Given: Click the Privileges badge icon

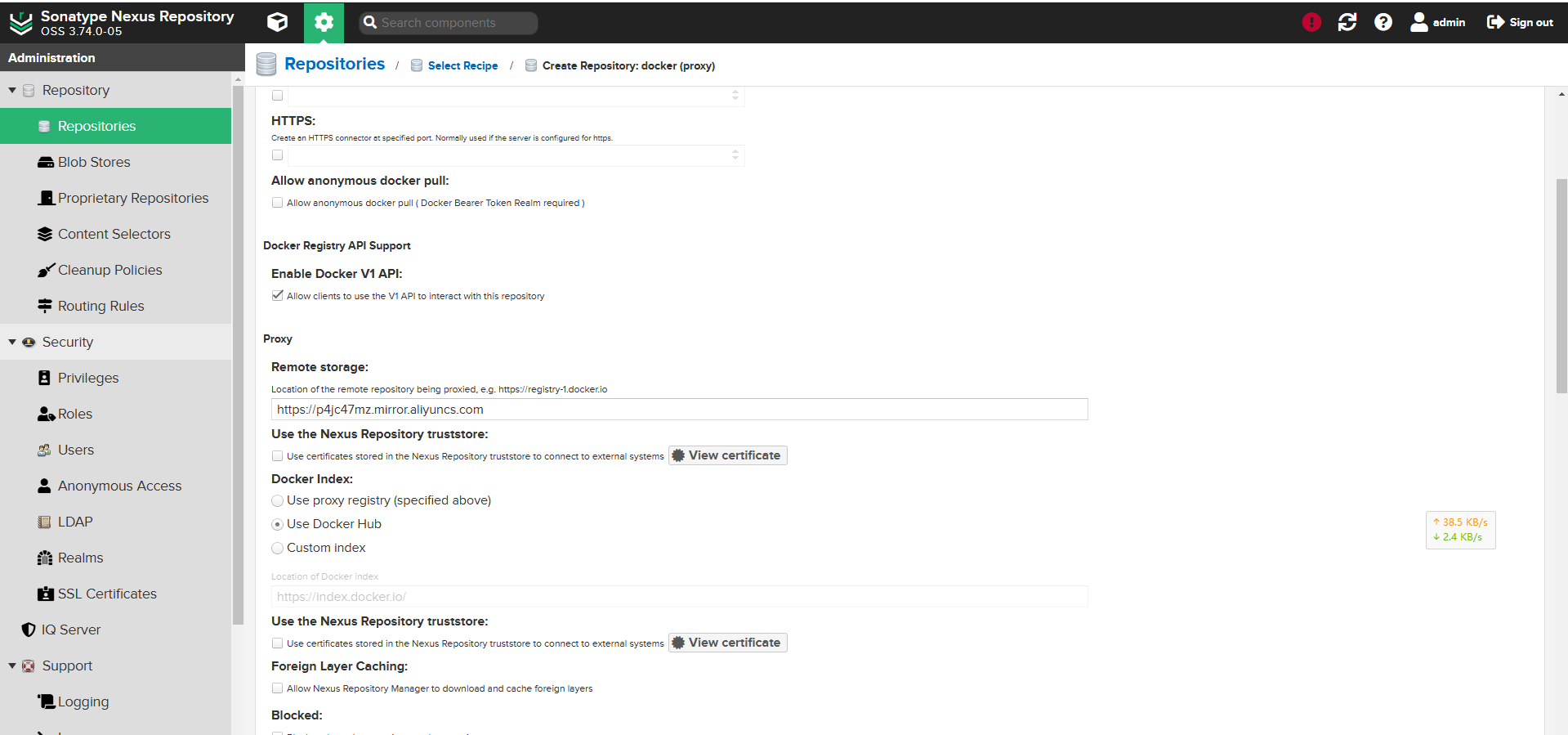Looking at the screenshot, I should [44, 378].
